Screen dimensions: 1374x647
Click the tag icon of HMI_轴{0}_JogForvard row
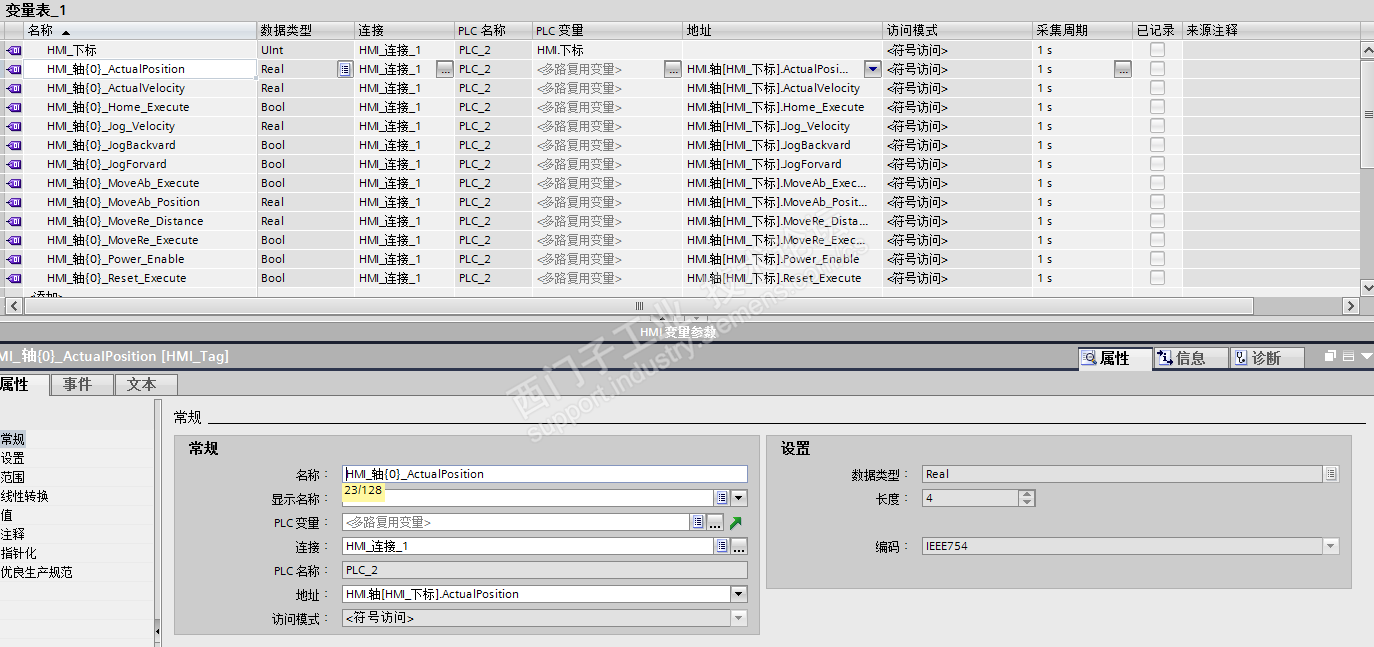(13, 164)
